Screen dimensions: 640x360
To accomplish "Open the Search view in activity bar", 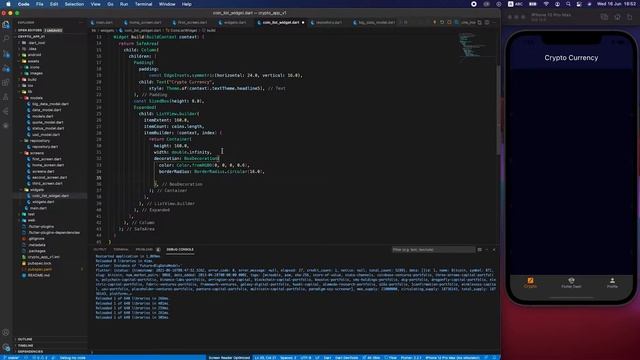I will [6, 39].
